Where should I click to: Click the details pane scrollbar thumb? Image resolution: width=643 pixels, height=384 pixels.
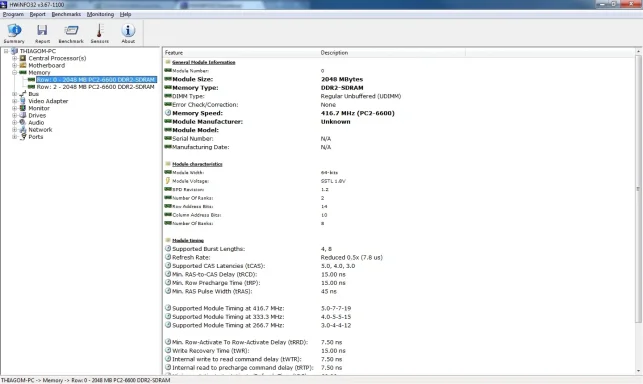638,189
